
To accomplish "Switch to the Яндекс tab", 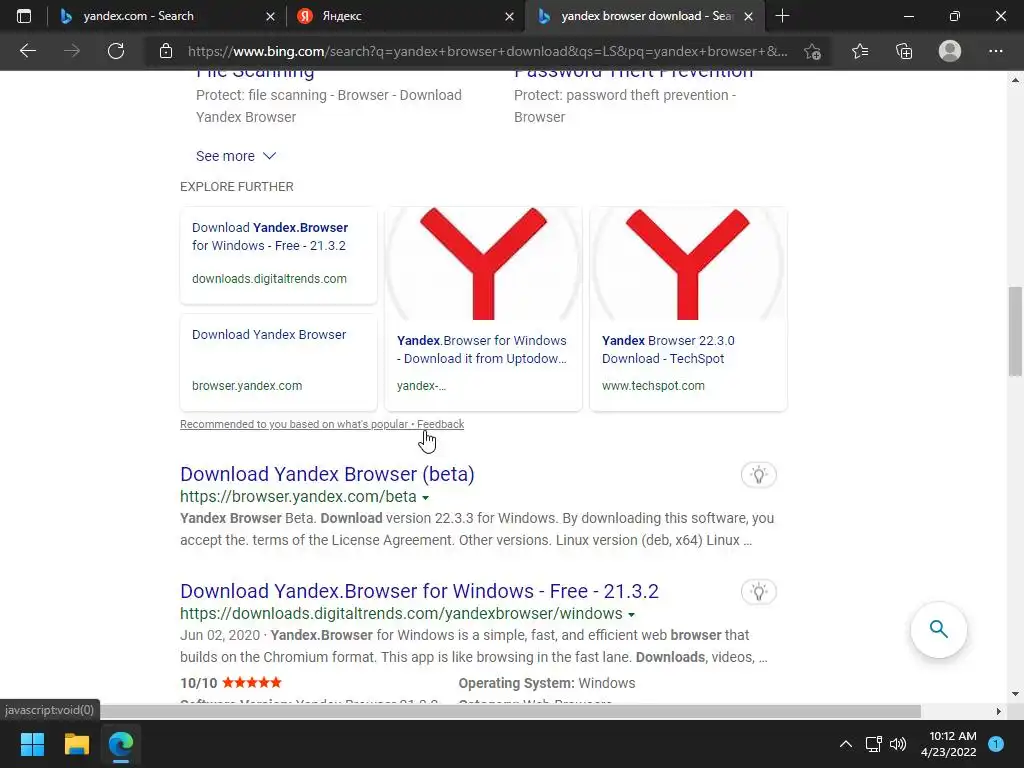I will [x=405, y=16].
